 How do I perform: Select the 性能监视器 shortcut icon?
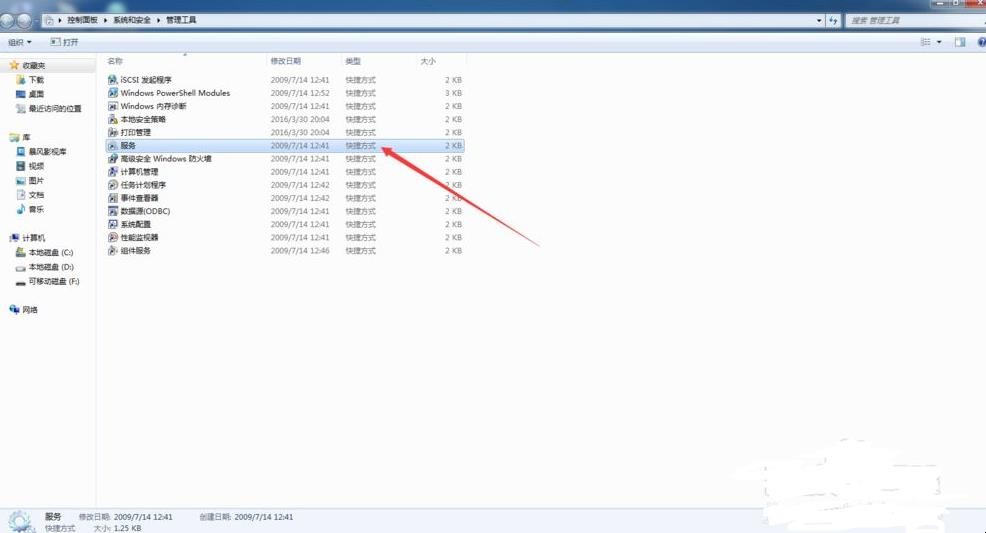[x=113, y=238]
